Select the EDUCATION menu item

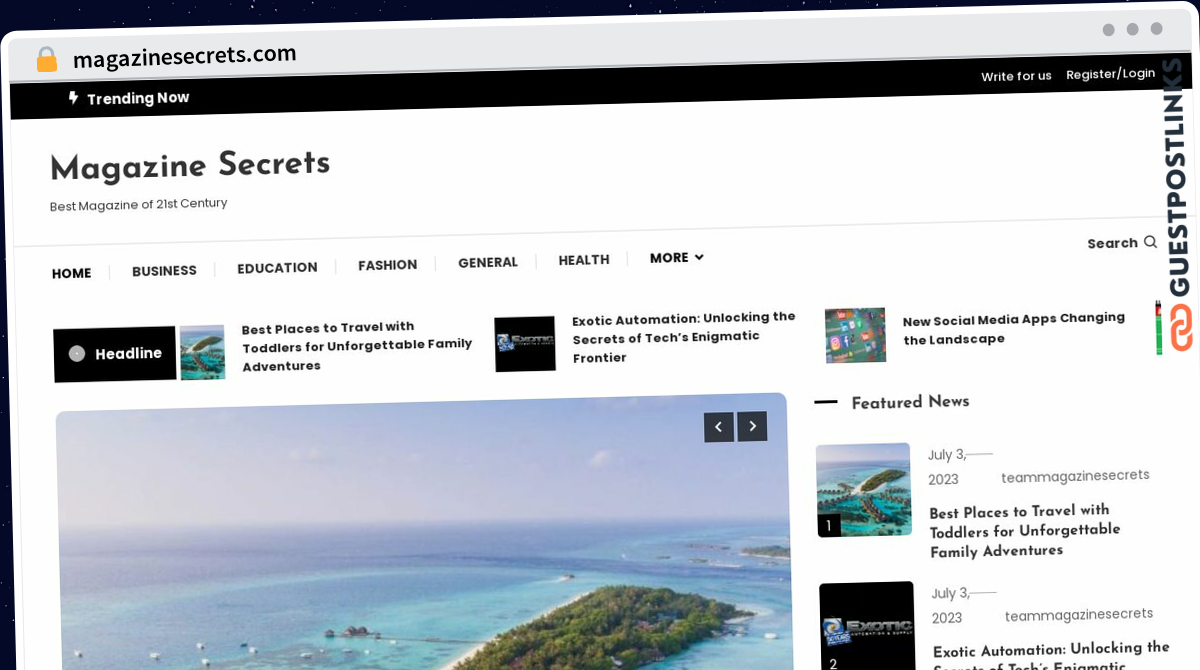pyautogui.click(x=277, y=268)
